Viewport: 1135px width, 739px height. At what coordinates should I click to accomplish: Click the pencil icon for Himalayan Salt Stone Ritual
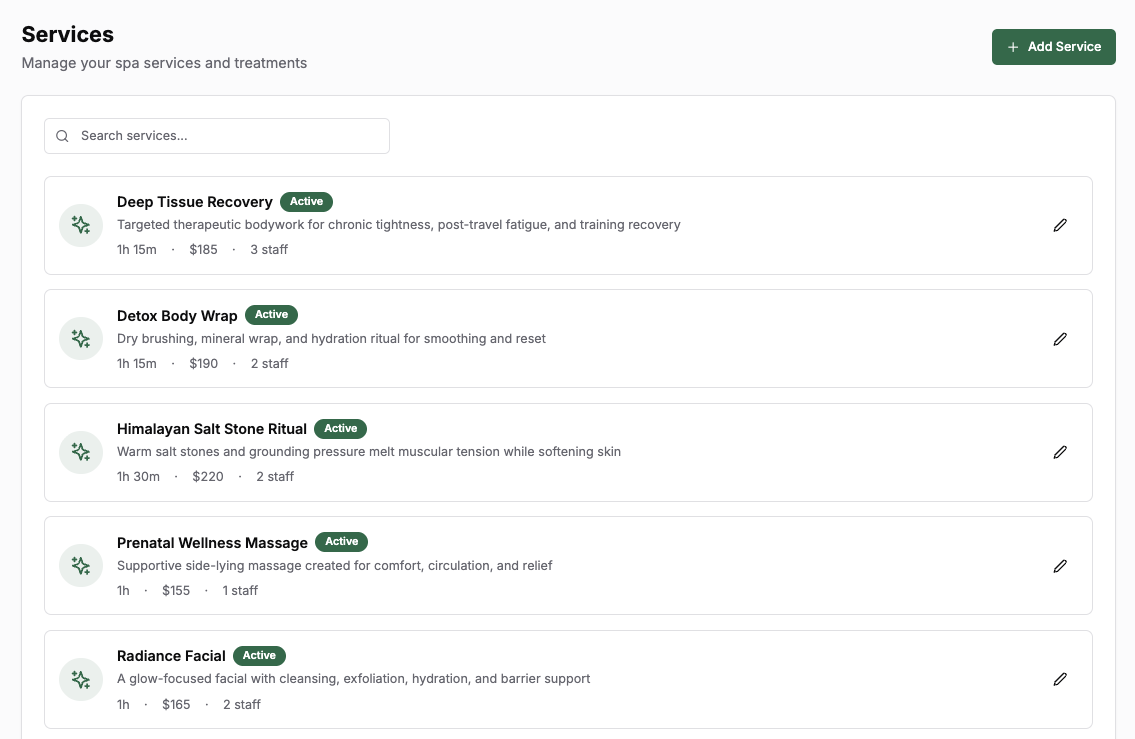1060,452
